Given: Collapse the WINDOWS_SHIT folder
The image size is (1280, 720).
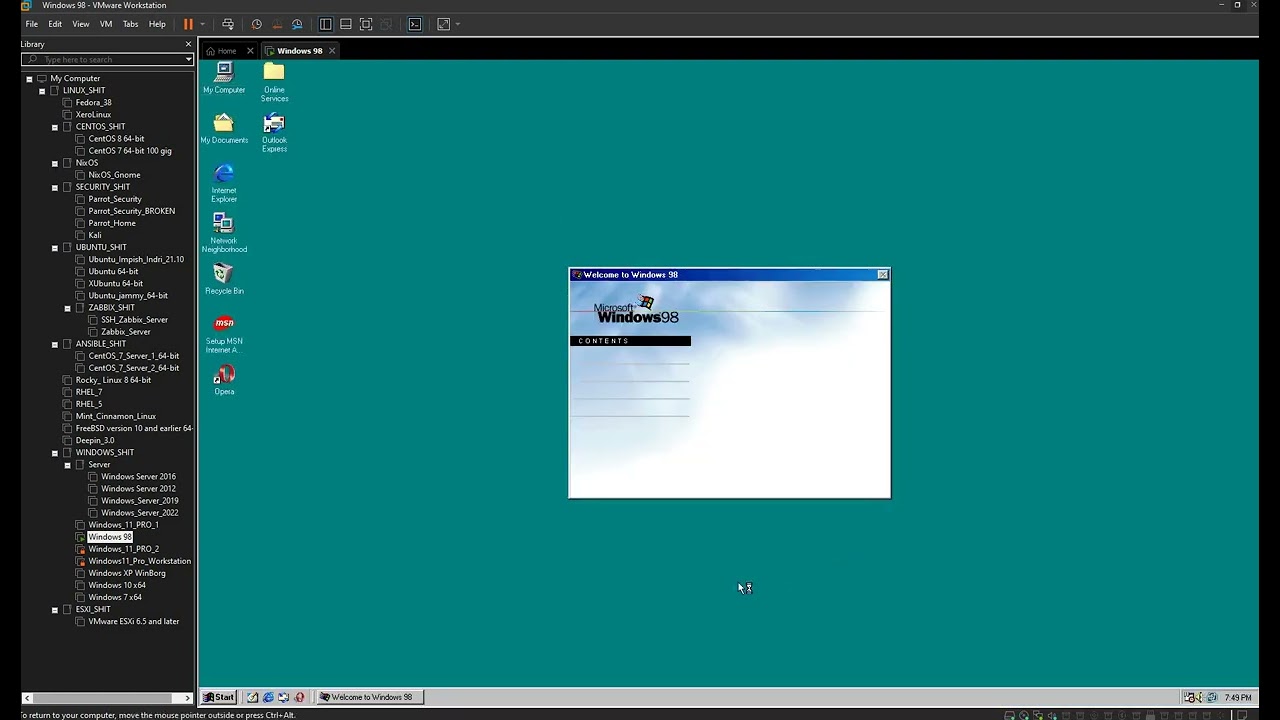Looking at the screenshot, I should (55, 453).
